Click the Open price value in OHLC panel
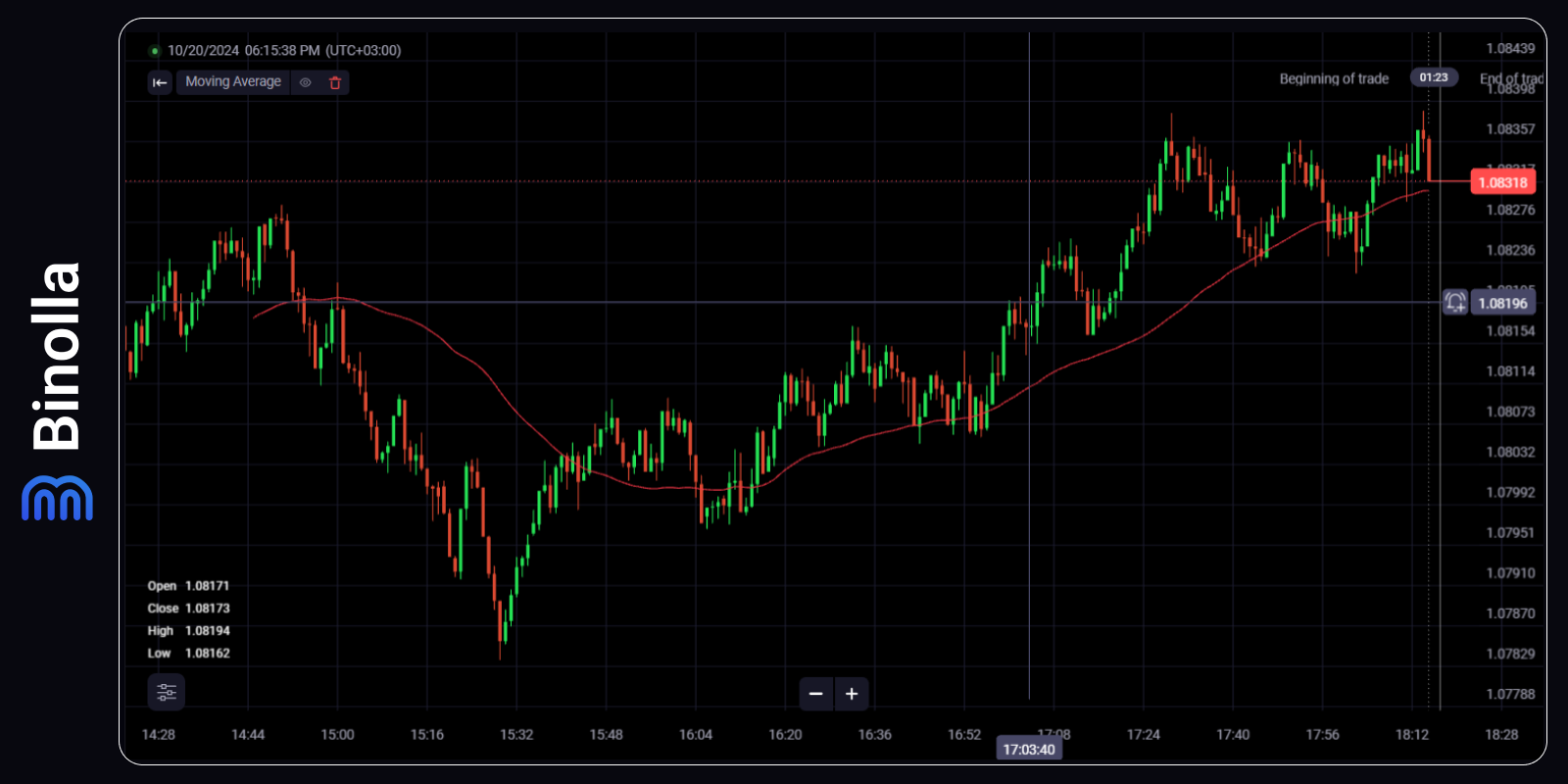Viewport: 1568px width, 784px height. click(208, 586)
